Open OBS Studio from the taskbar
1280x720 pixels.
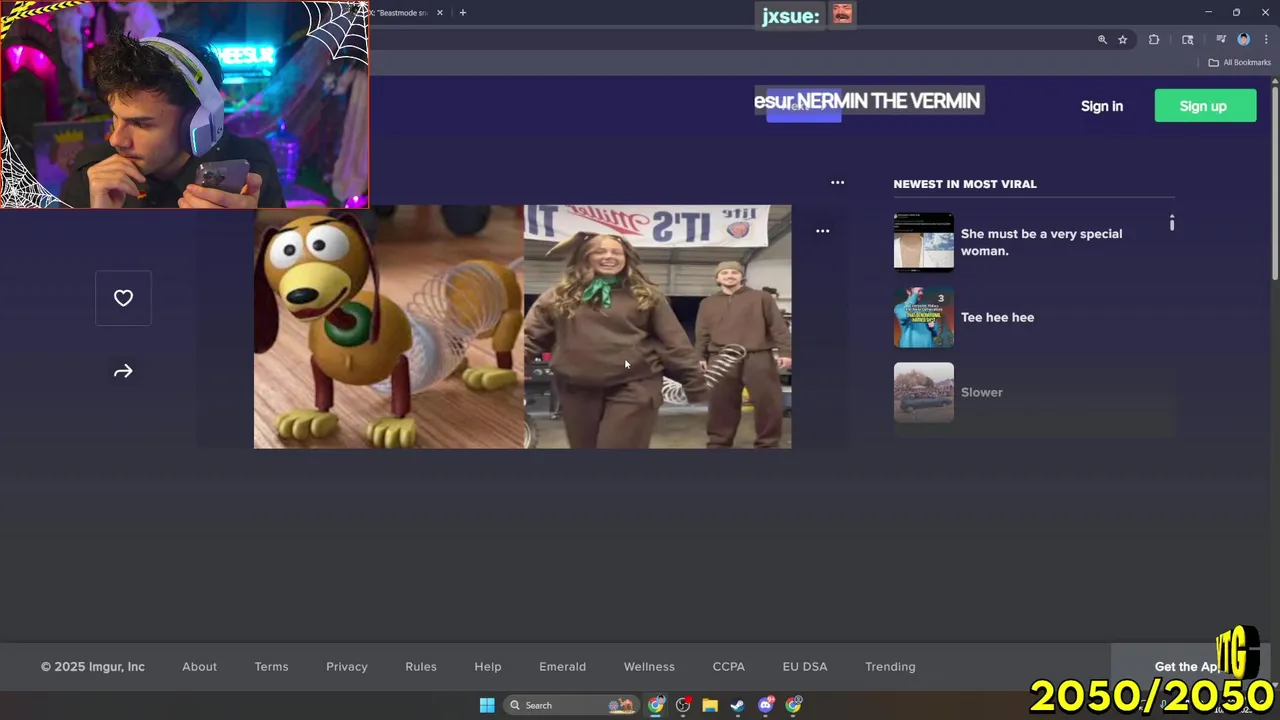(x=683, y=705)
